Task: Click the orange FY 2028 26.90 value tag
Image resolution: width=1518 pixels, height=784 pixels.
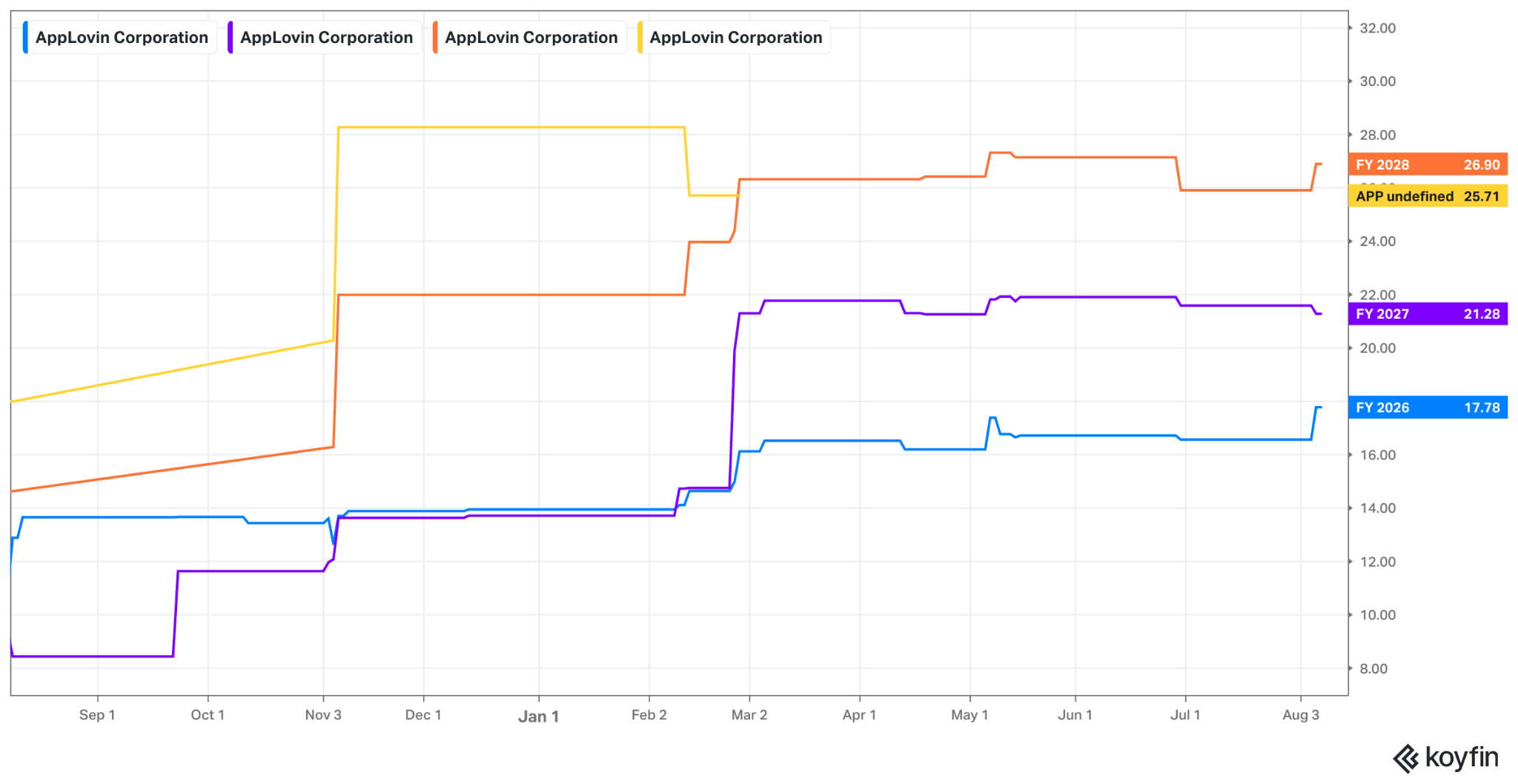Action: tap(1428, 165)
